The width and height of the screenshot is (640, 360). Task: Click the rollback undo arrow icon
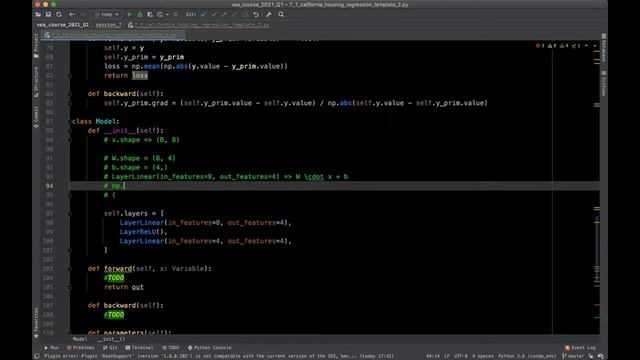(x=256, y=14)
